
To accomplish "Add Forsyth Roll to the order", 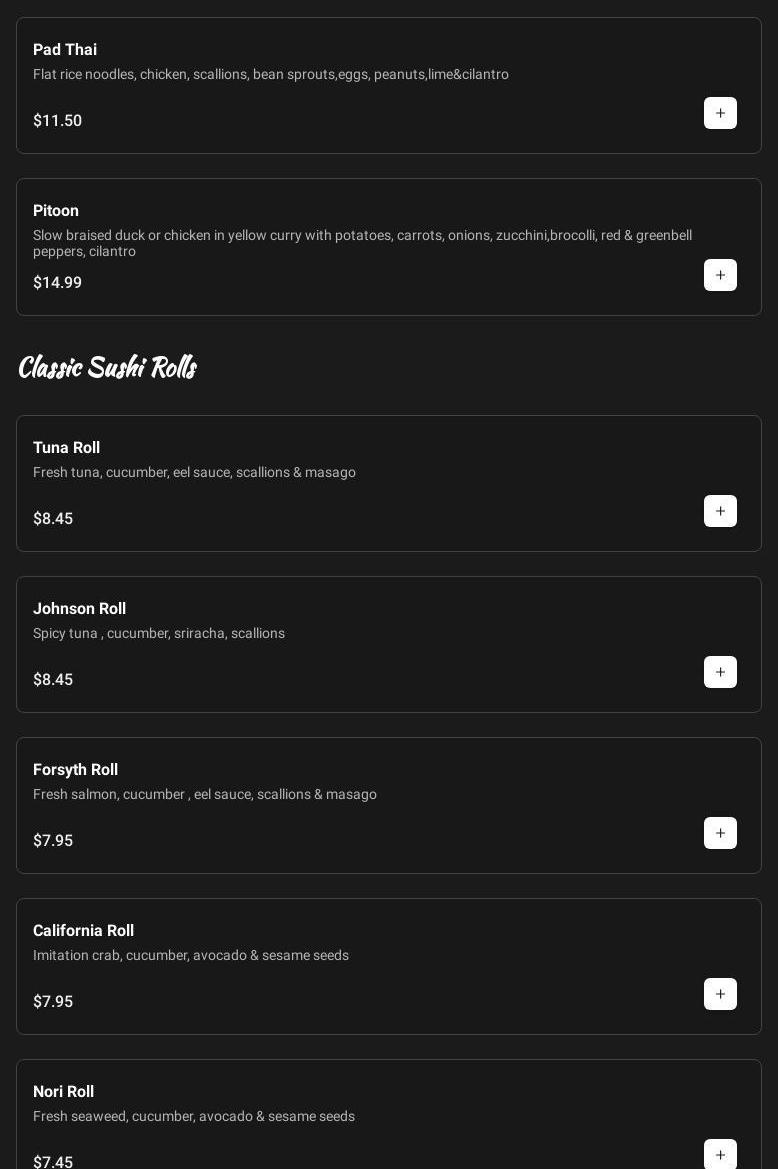I will click(720, 833).
